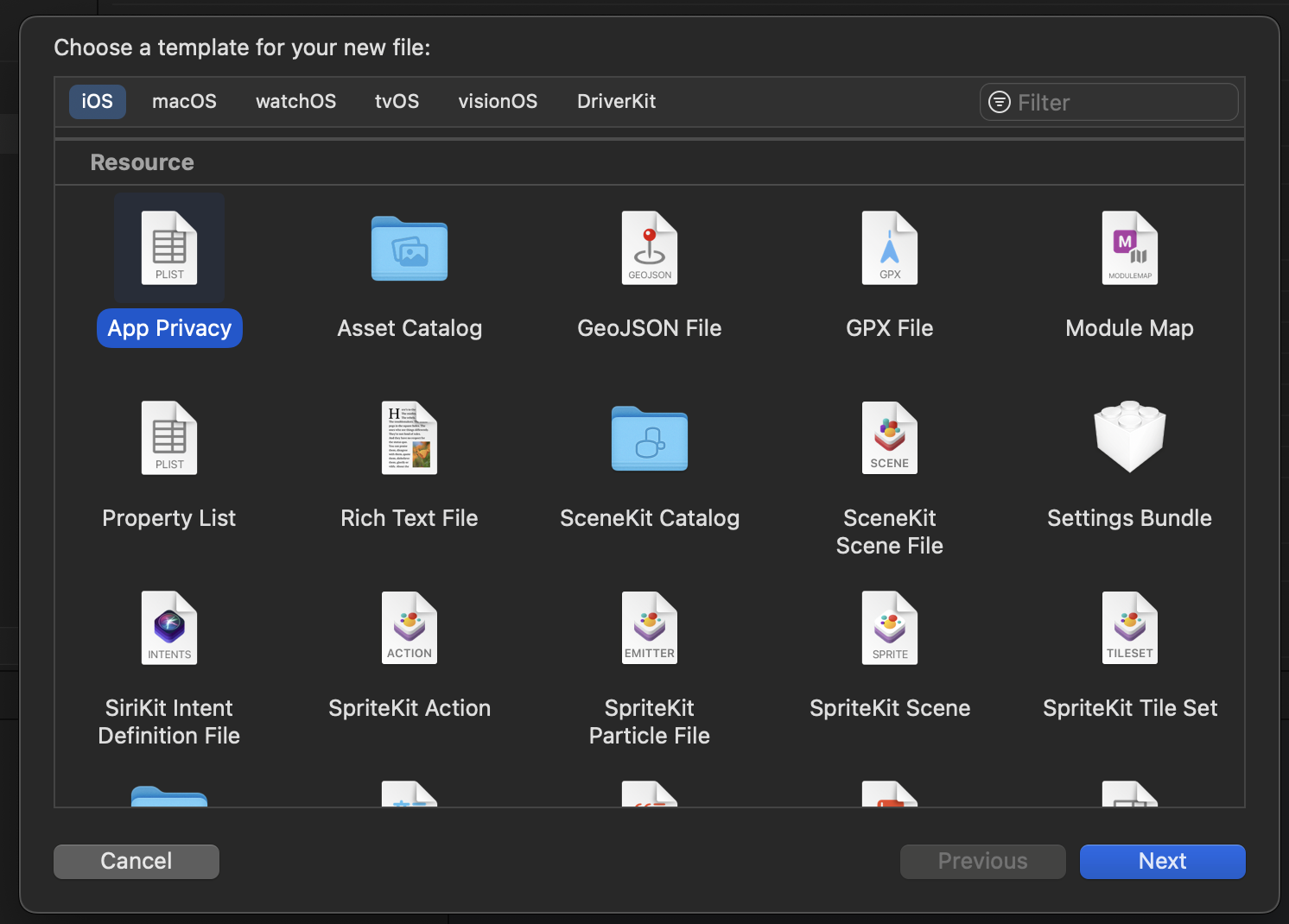Select the SpriteKit Tile Set icon
Screen dimensions: 1289x924
1130,629
